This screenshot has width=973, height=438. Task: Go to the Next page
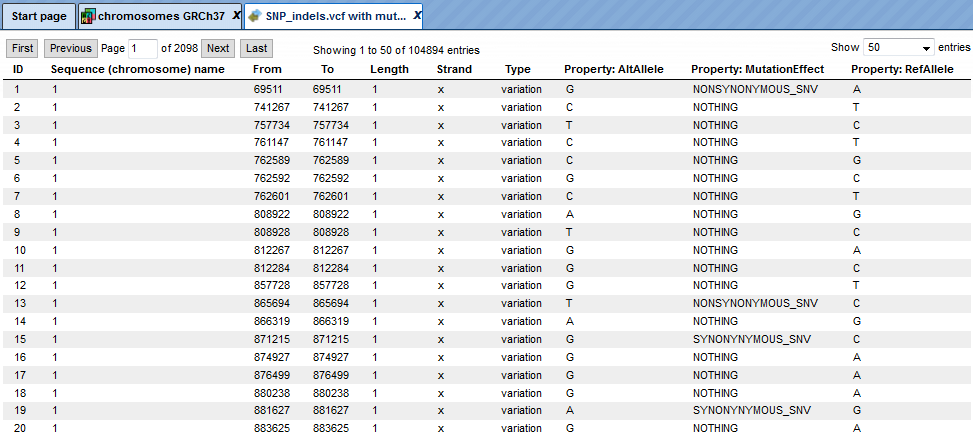pos(218,48)
